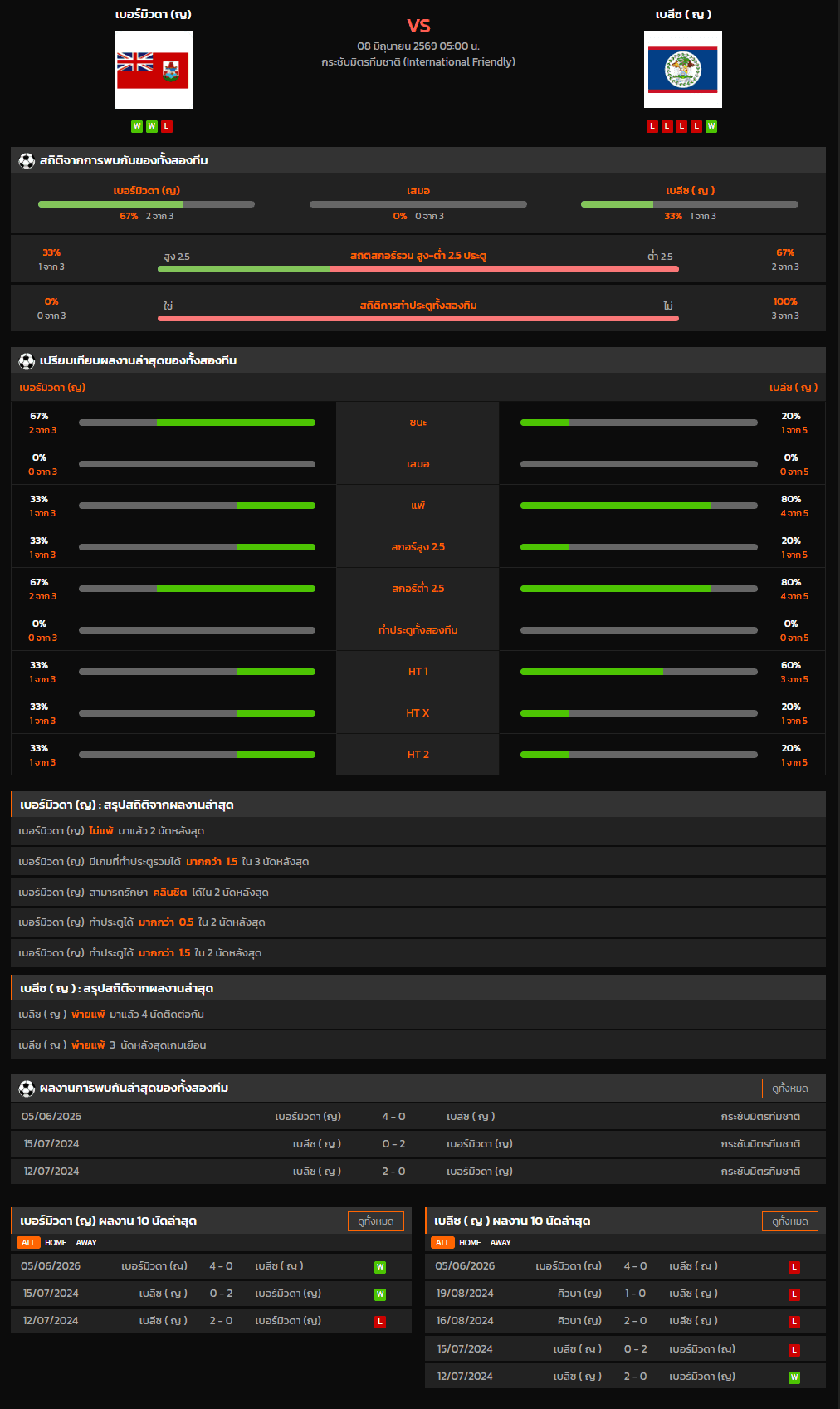Viewport: 840px width, 1409px height.
Task: Click Belize 60% HT 1 bar
Action: [639, 672]
